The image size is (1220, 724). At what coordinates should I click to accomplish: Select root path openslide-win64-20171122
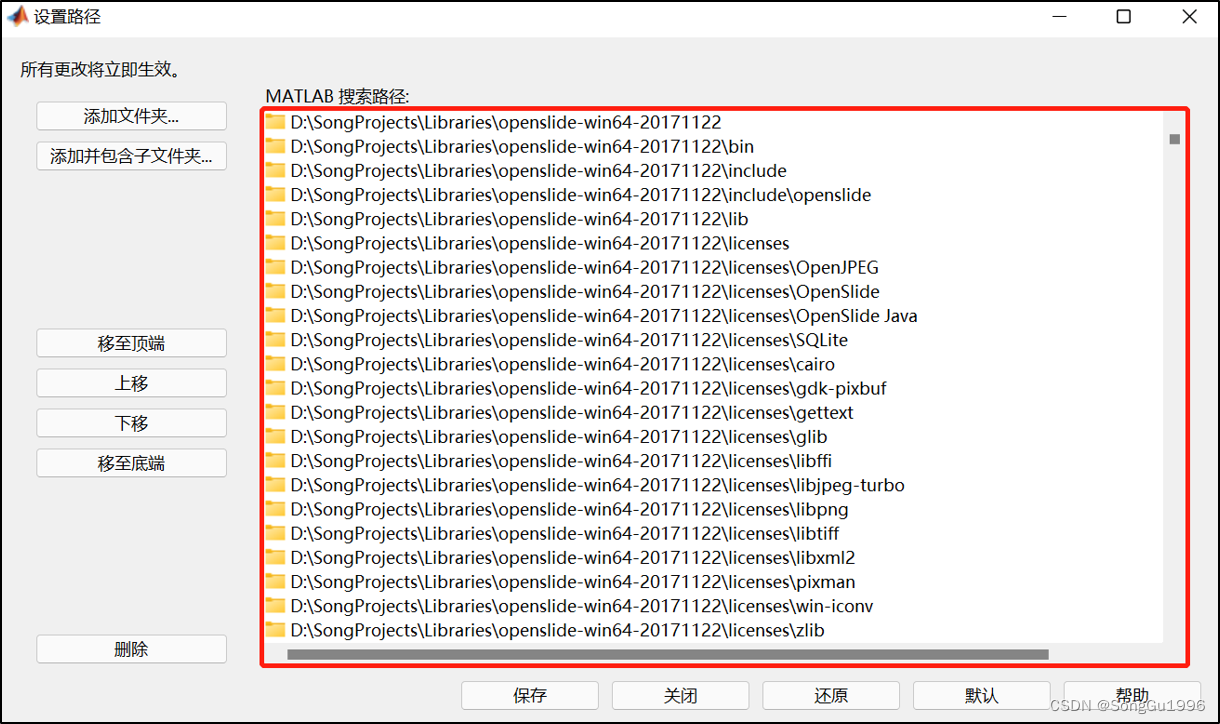(x=506, y=123)
